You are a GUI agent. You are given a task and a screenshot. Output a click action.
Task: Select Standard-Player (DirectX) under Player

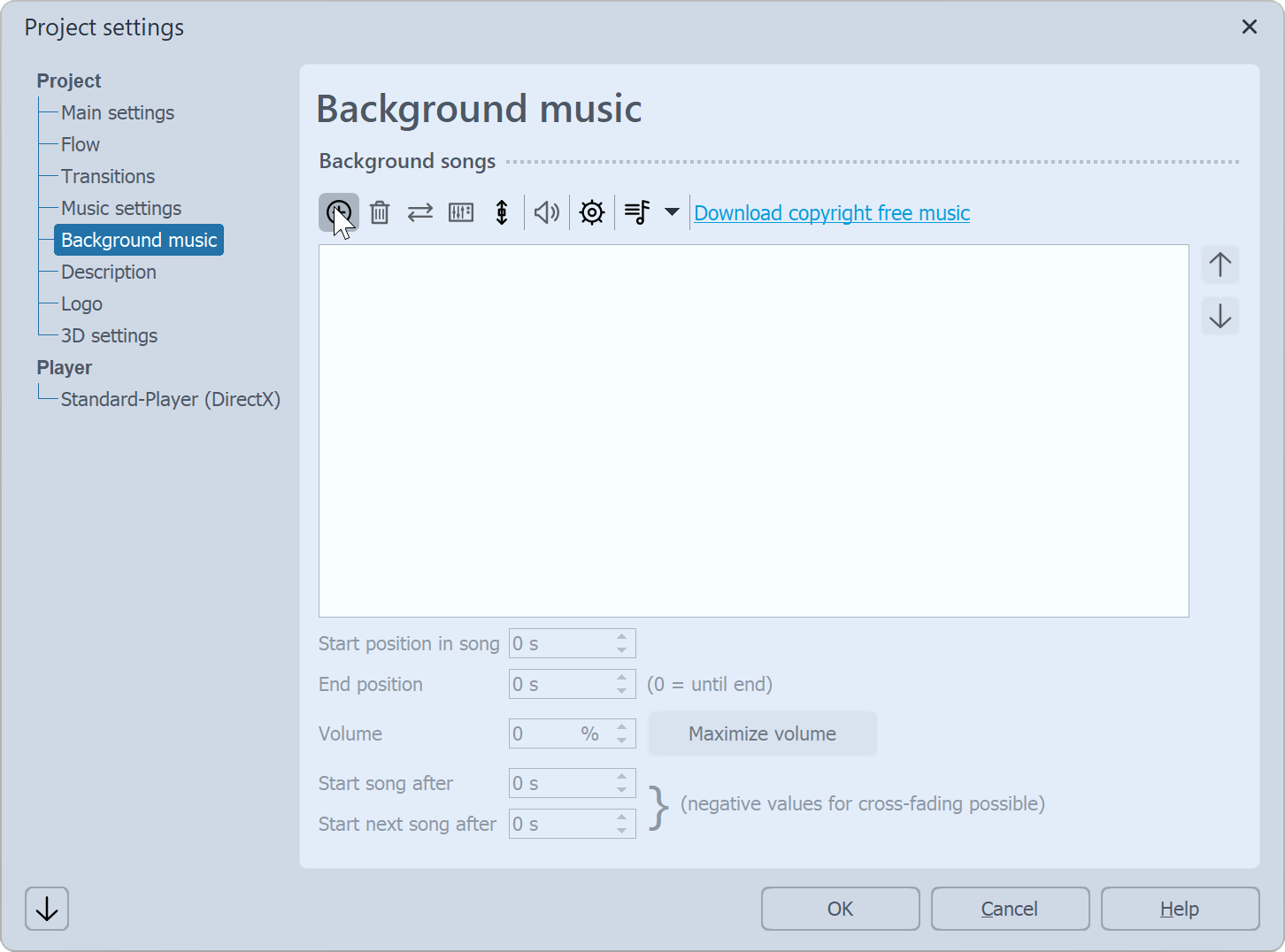coord(171,399)
